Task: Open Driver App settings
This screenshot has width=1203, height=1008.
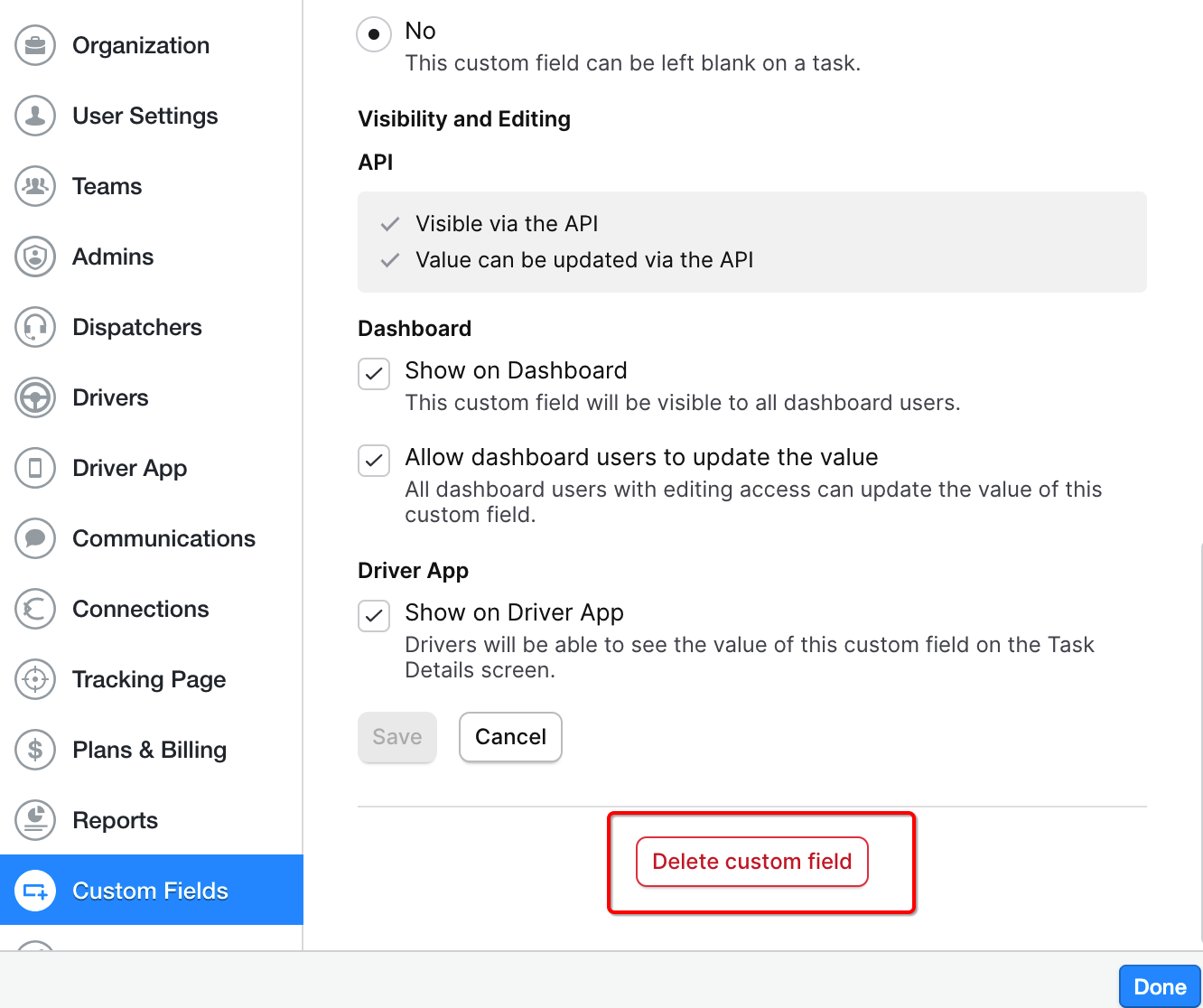Action: (x=151, y=468)
